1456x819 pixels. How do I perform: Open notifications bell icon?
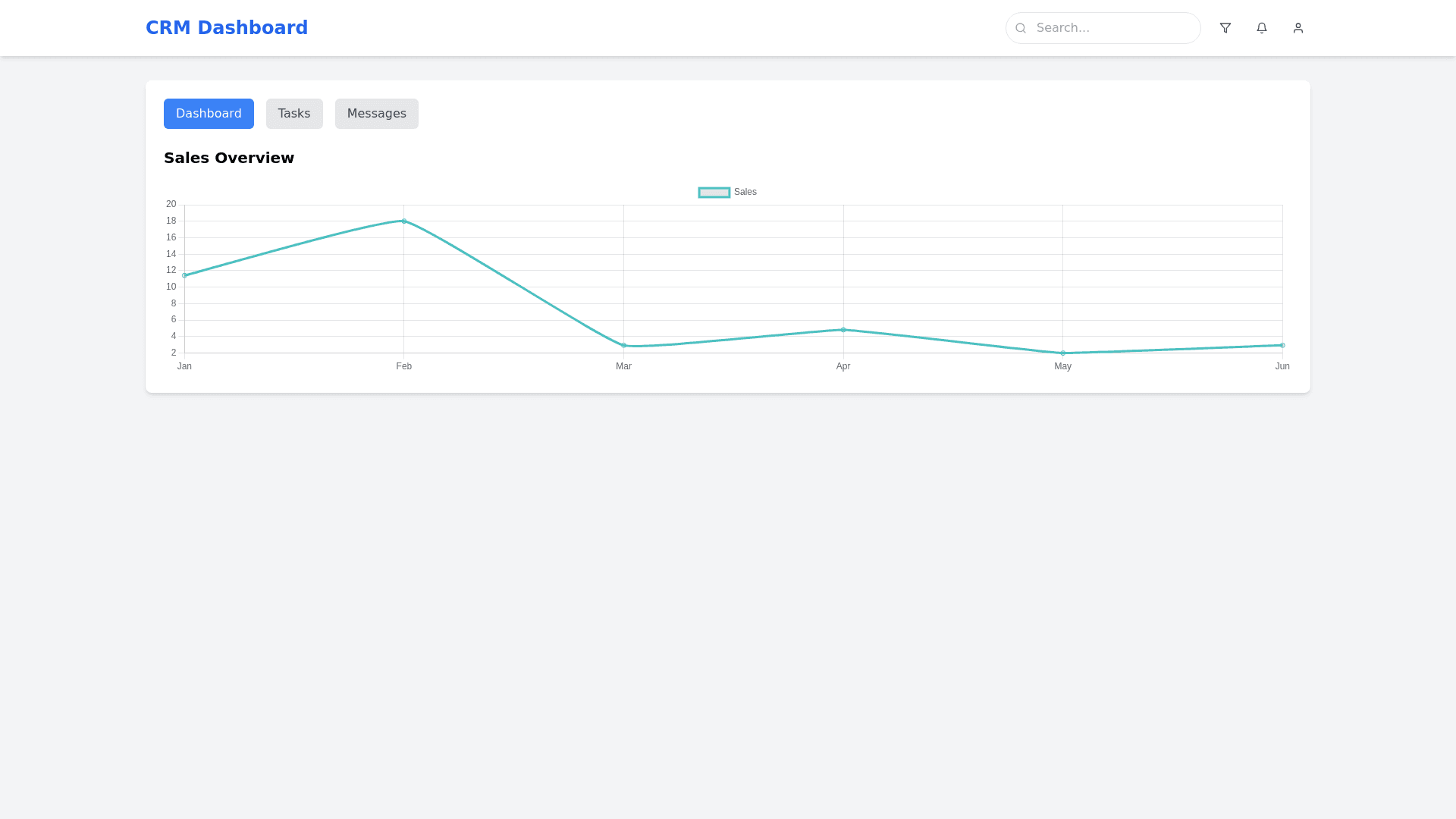(1262, 28)
